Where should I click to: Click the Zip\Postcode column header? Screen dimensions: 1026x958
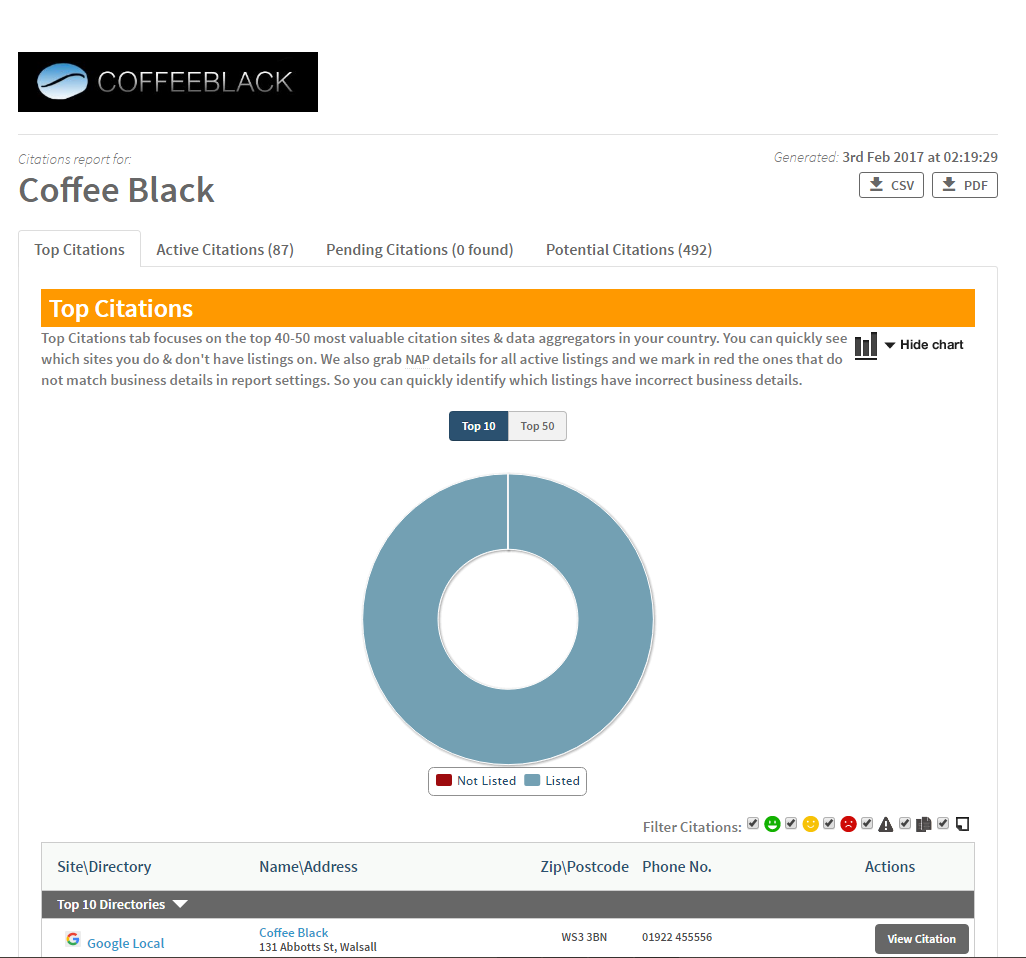(x=584, y=866)
